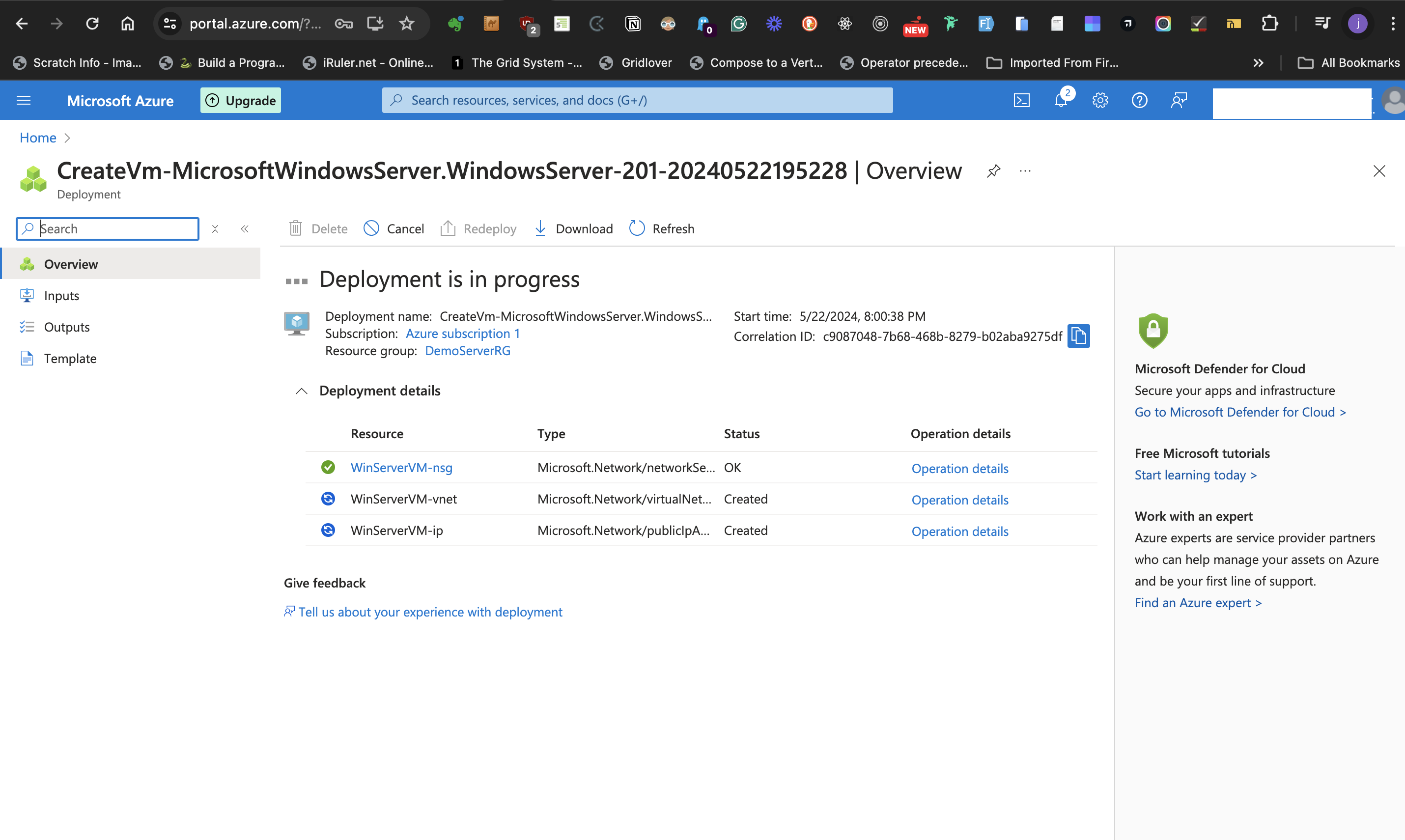Image resolution: width=1405 pixels, height=840 pixels.
Task: Show hidden bookmarks with chevron
Action: (1258, 62)
